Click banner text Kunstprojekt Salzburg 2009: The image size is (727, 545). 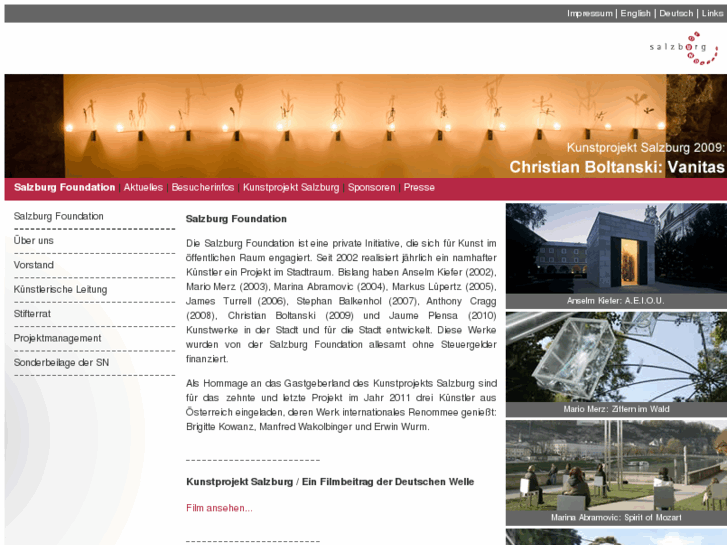[645, 147]
